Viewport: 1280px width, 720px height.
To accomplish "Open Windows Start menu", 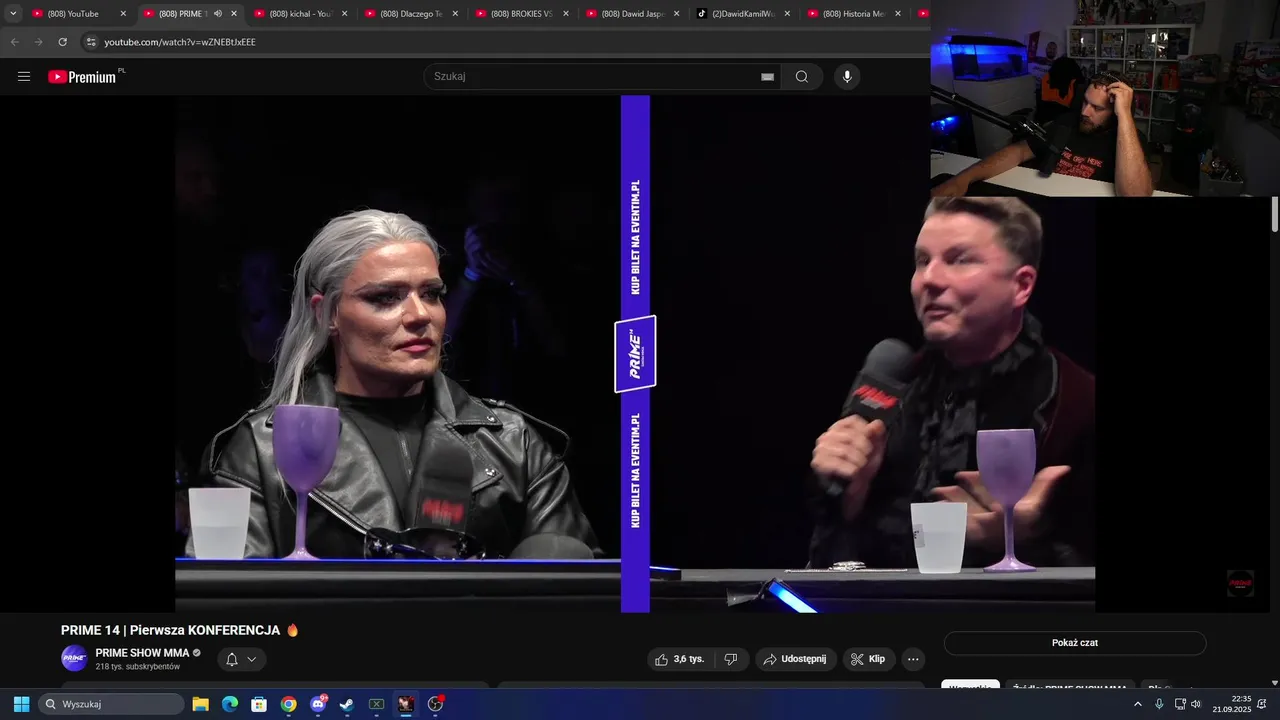I will (x=21, y=704).
